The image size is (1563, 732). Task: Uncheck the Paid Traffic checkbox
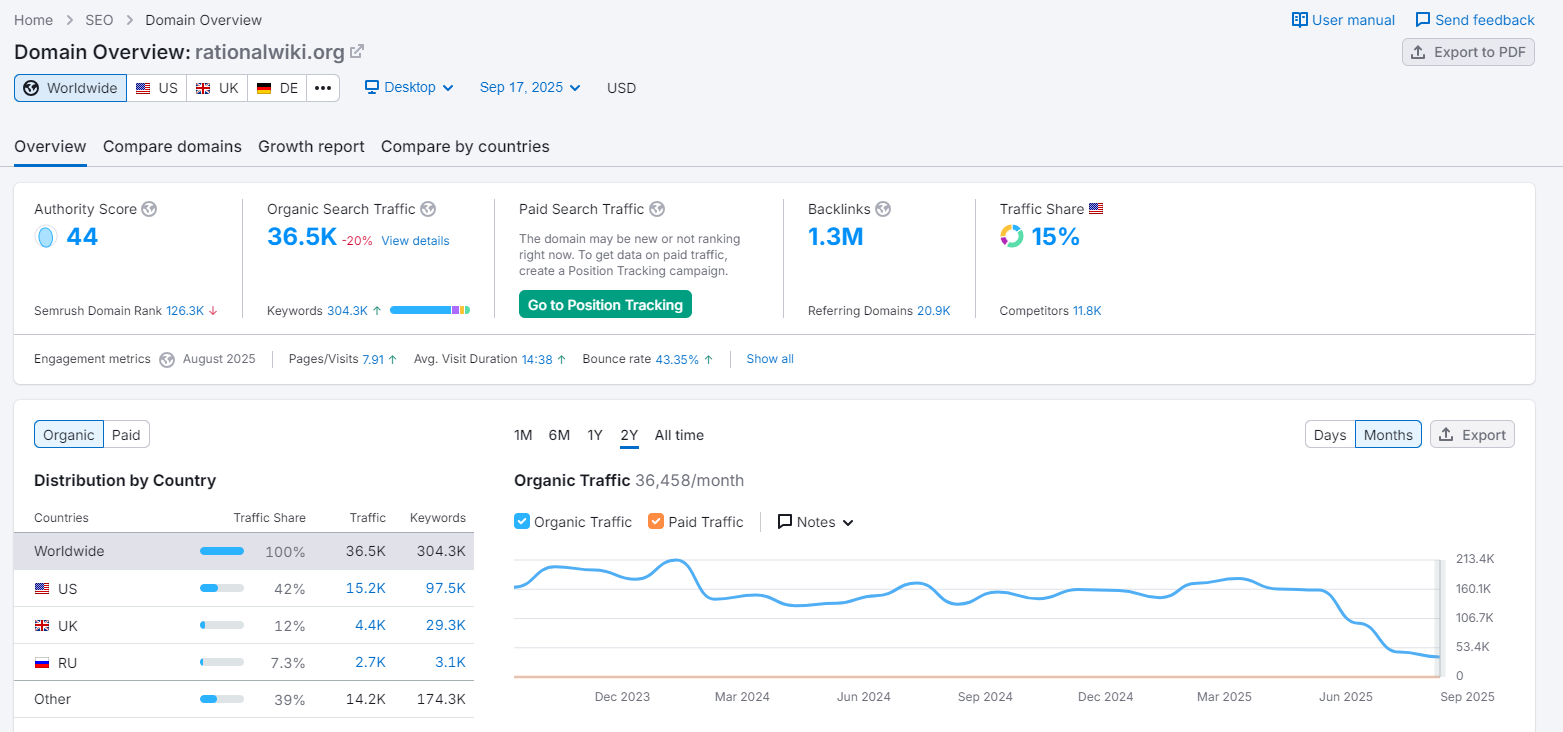(x=656, y=521)
